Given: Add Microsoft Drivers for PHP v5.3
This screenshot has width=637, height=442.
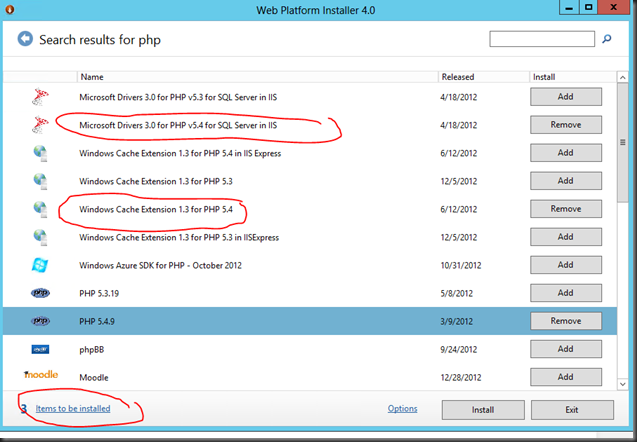Looking at the screenshot, I should point(566,97).
